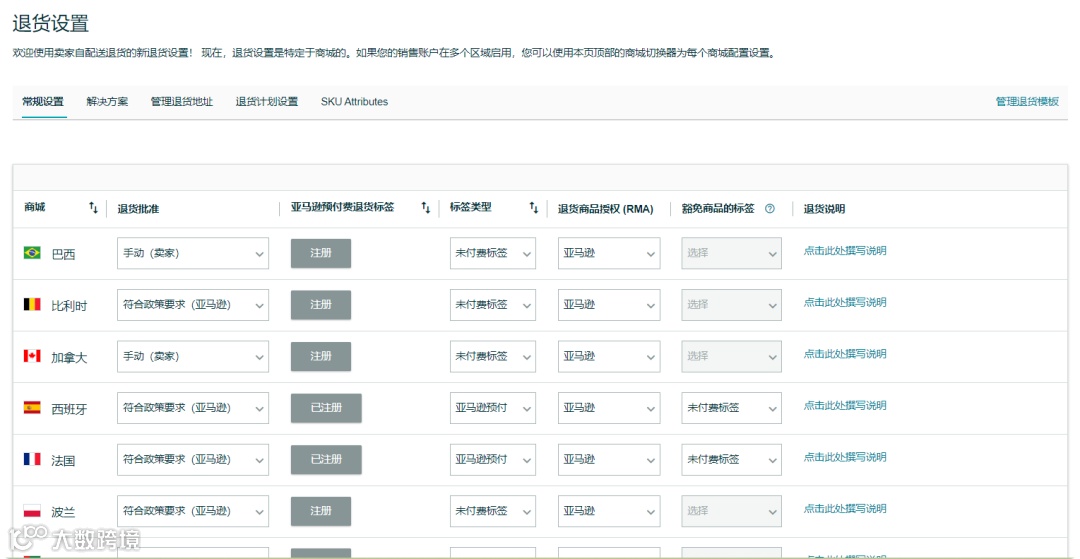Click the France flag icon

32,459
